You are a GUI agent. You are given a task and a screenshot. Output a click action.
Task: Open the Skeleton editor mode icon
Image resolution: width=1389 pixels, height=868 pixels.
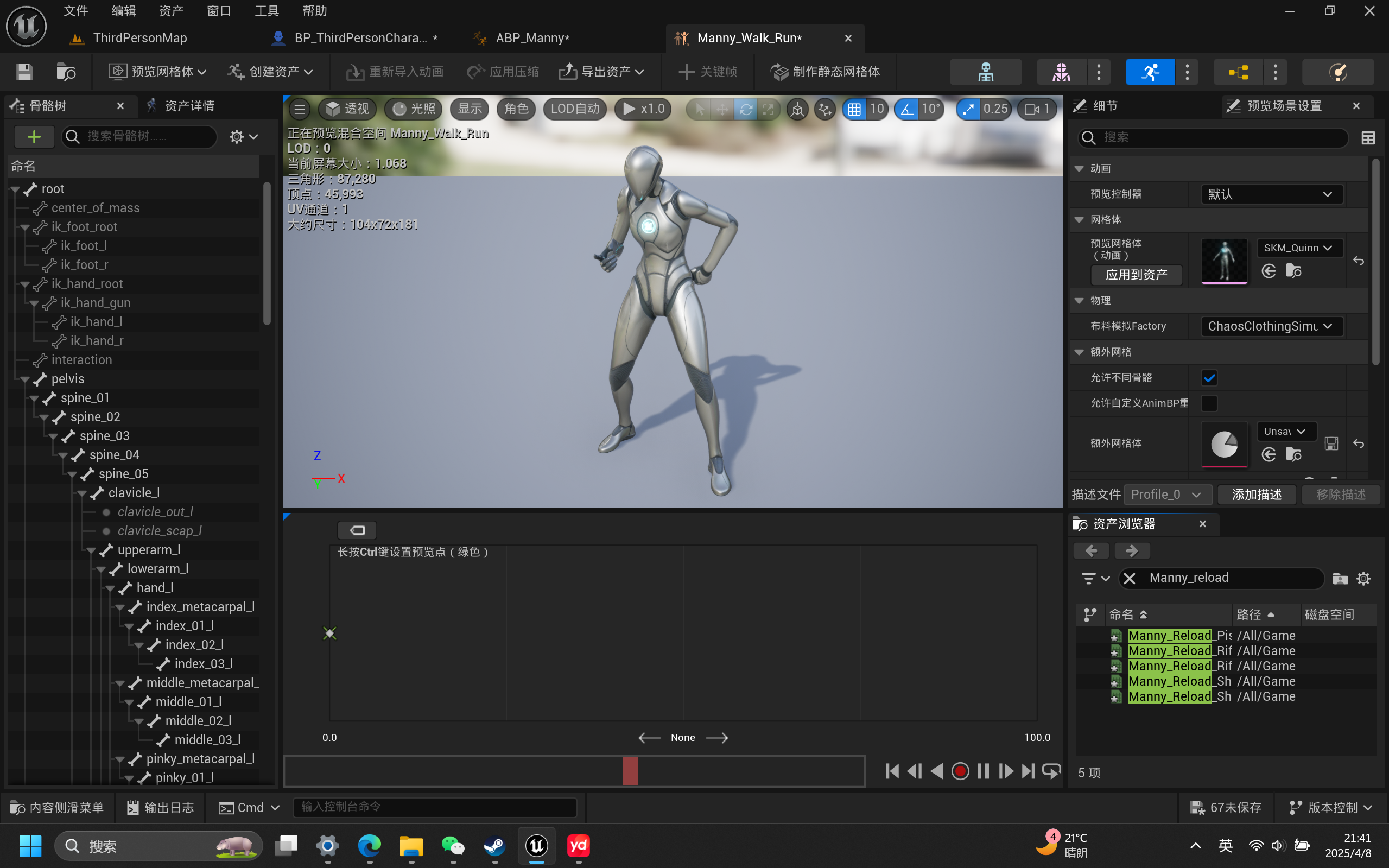point(986,72)
